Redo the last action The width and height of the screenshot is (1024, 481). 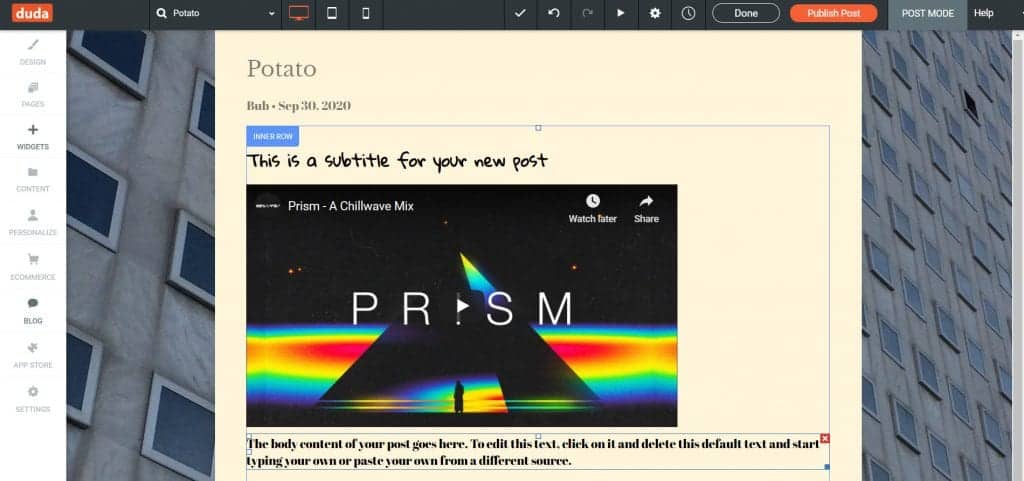coord(587,13)
